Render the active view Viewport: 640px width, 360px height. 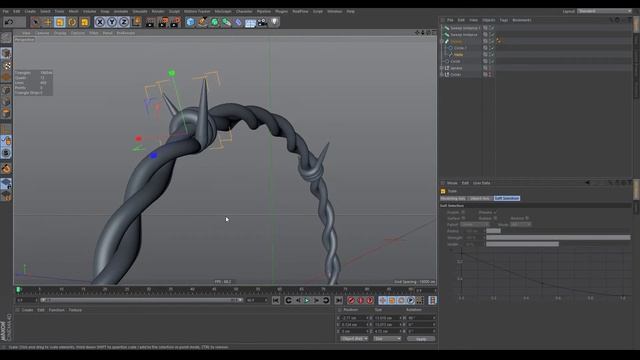pos(150,22)
